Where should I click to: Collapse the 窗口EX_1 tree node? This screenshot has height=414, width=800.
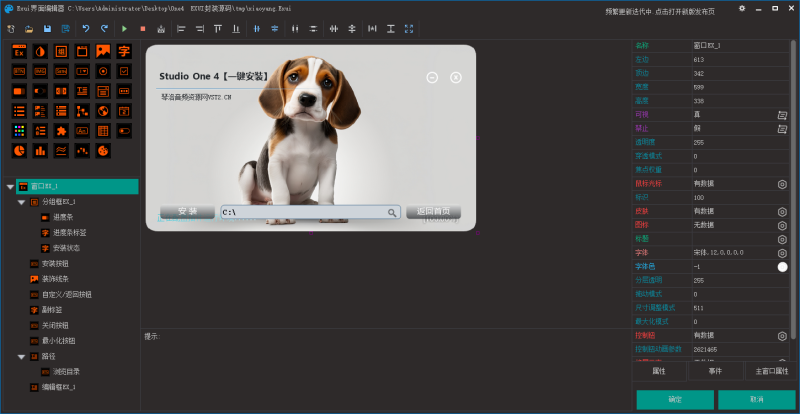click(x=10, y=187)
